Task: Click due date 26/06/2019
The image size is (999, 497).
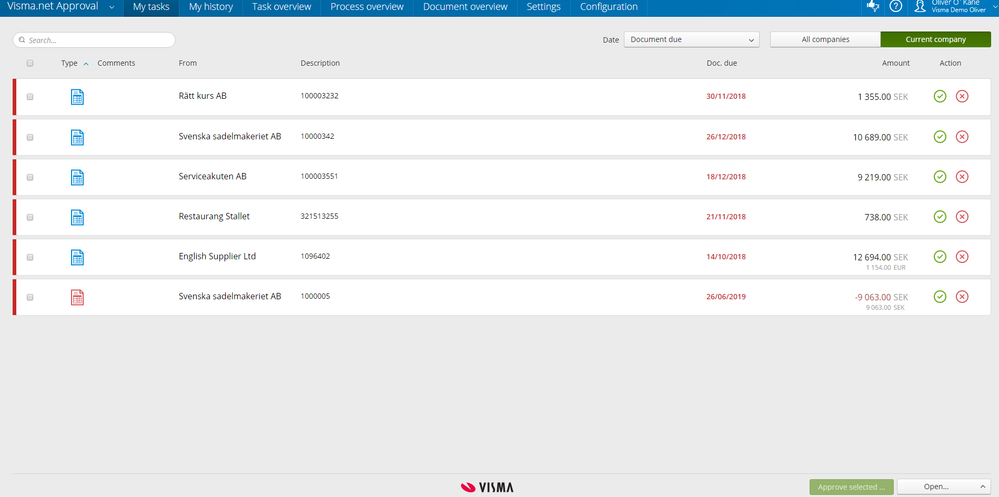Action: (726, 297)
